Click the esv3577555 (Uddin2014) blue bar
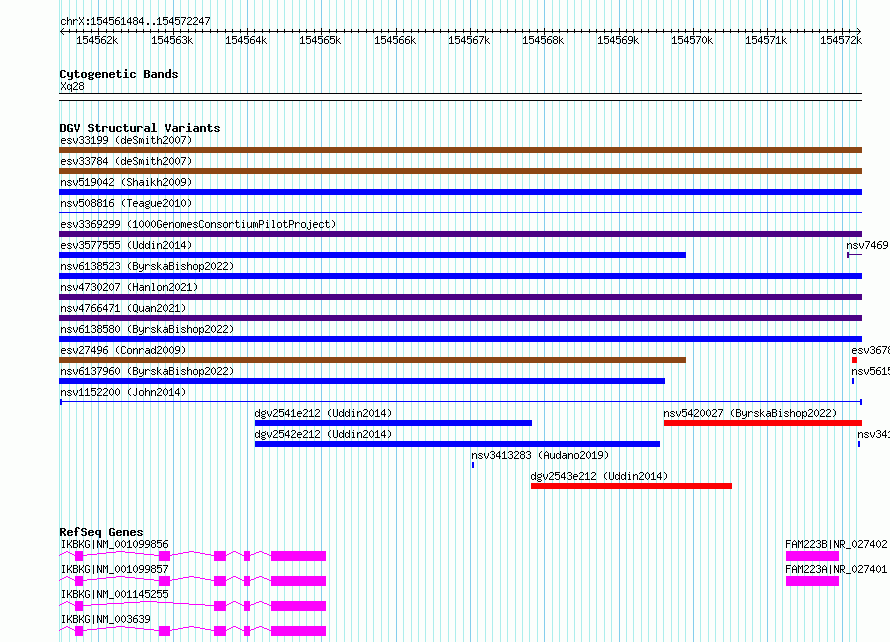 [372, 255]
